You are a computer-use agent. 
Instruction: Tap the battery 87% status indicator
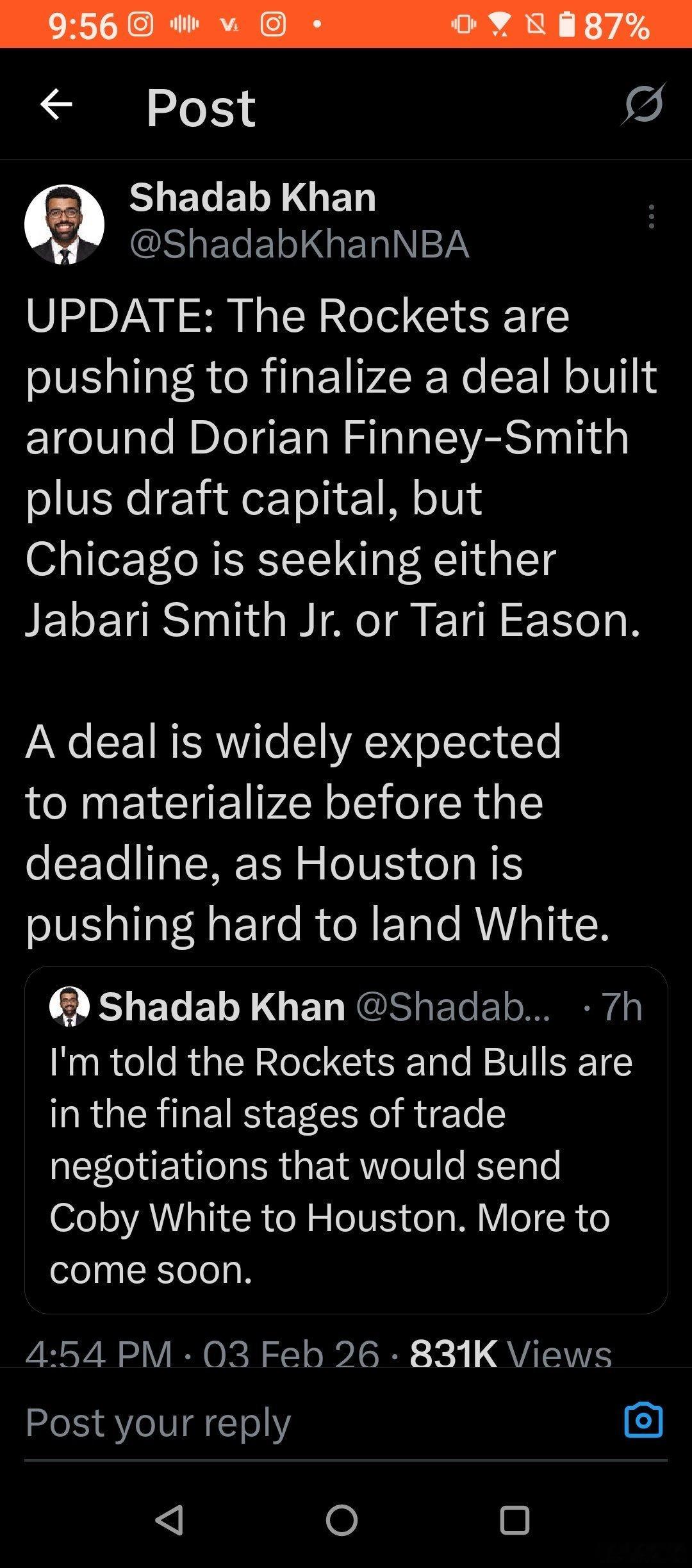[x=605, y=26]
